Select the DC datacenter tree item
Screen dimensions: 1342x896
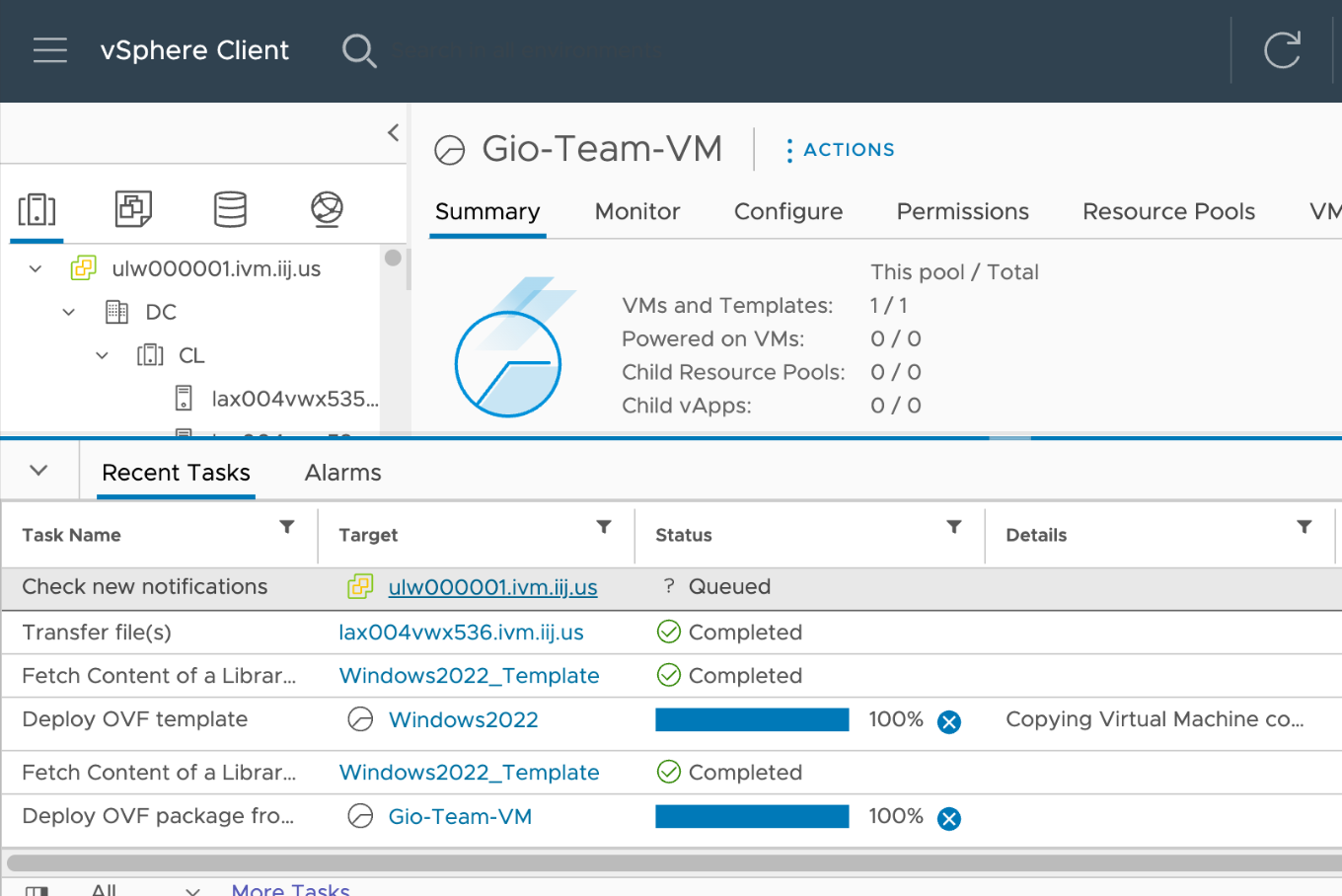pyautogui.click(x=161, y=312)
